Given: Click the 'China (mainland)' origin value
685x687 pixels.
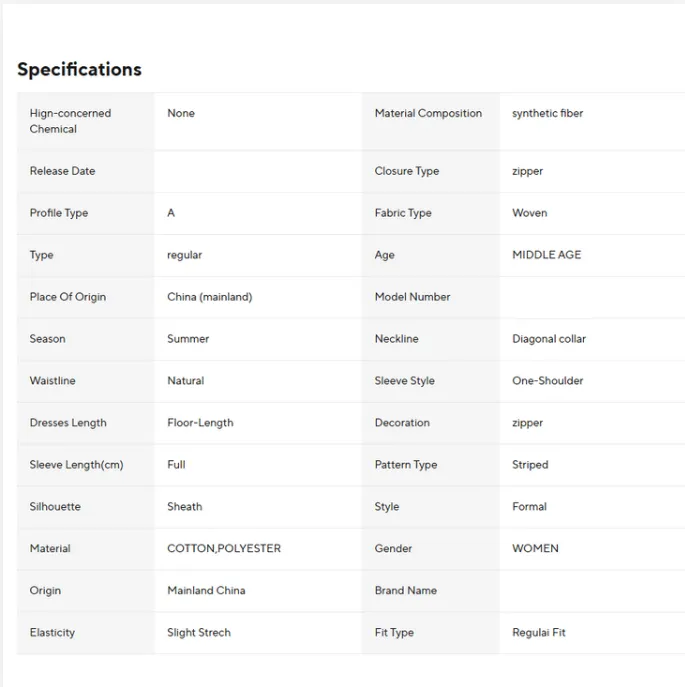Looking at the screenshot, I should (x=209, y=297).
